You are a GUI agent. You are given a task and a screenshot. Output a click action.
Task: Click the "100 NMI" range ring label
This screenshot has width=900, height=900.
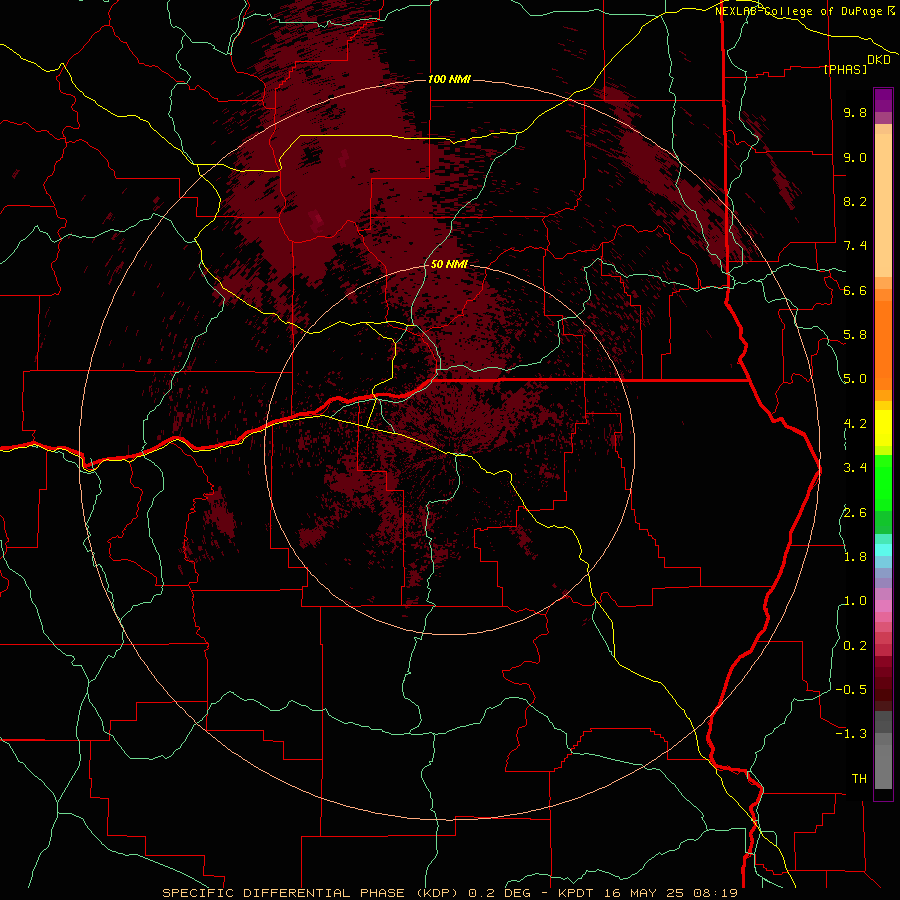pyautogui.click(x=449, y=79)
